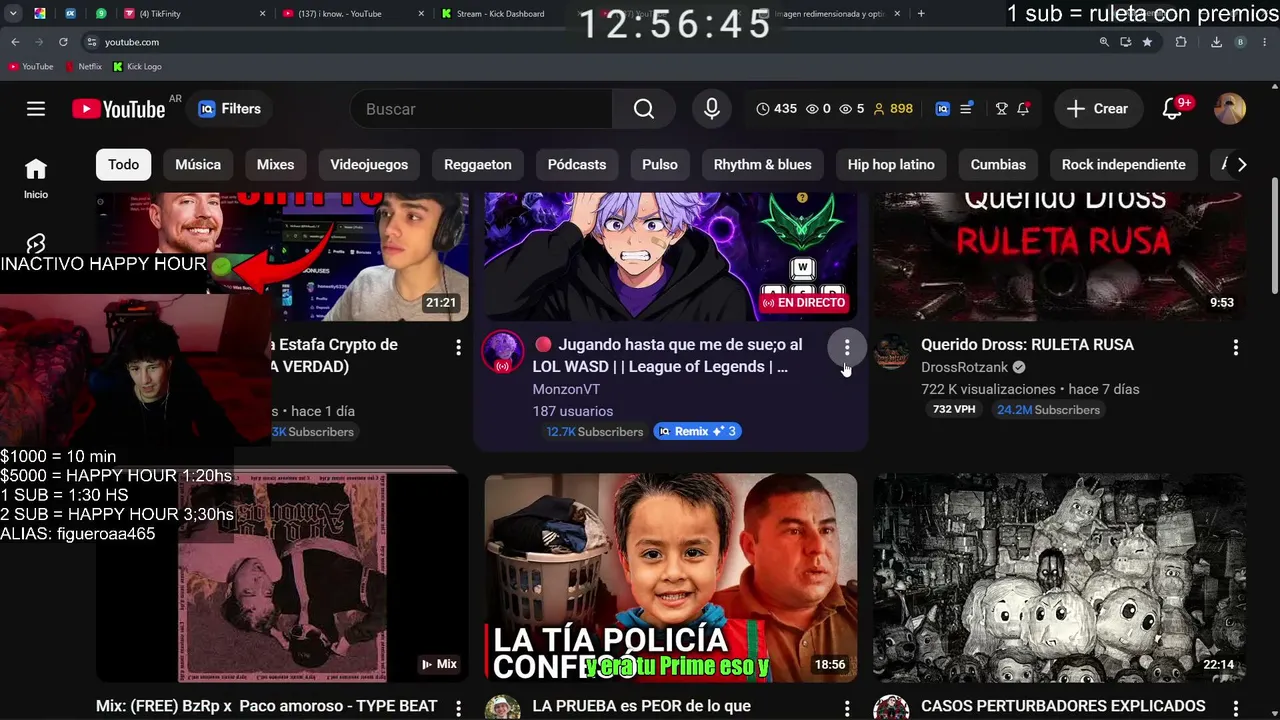Open the browser extensions puzzle icon
The height and width of the screenshot is (720, 1280).
click(x=1181, y=42)
